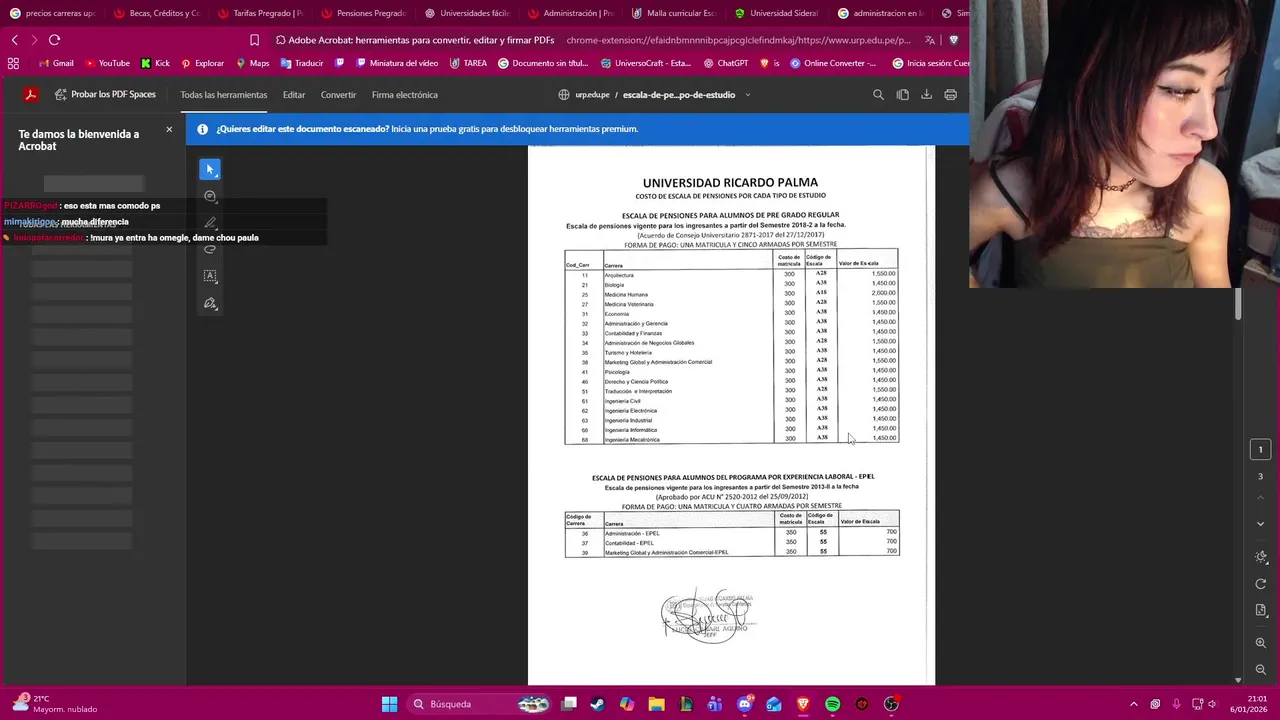
Task: Zoom out of the PDF
Action: pos(1260,669)
